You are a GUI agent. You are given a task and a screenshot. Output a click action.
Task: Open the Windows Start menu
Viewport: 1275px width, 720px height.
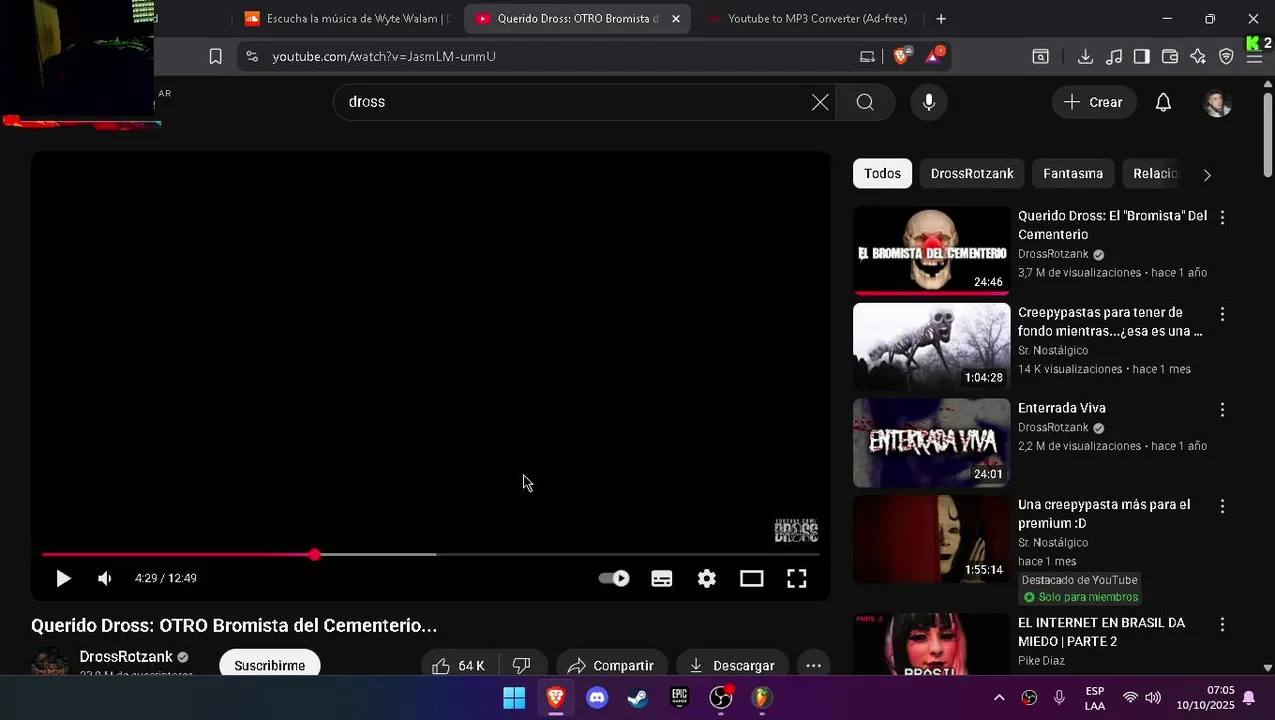click(514, 697)
